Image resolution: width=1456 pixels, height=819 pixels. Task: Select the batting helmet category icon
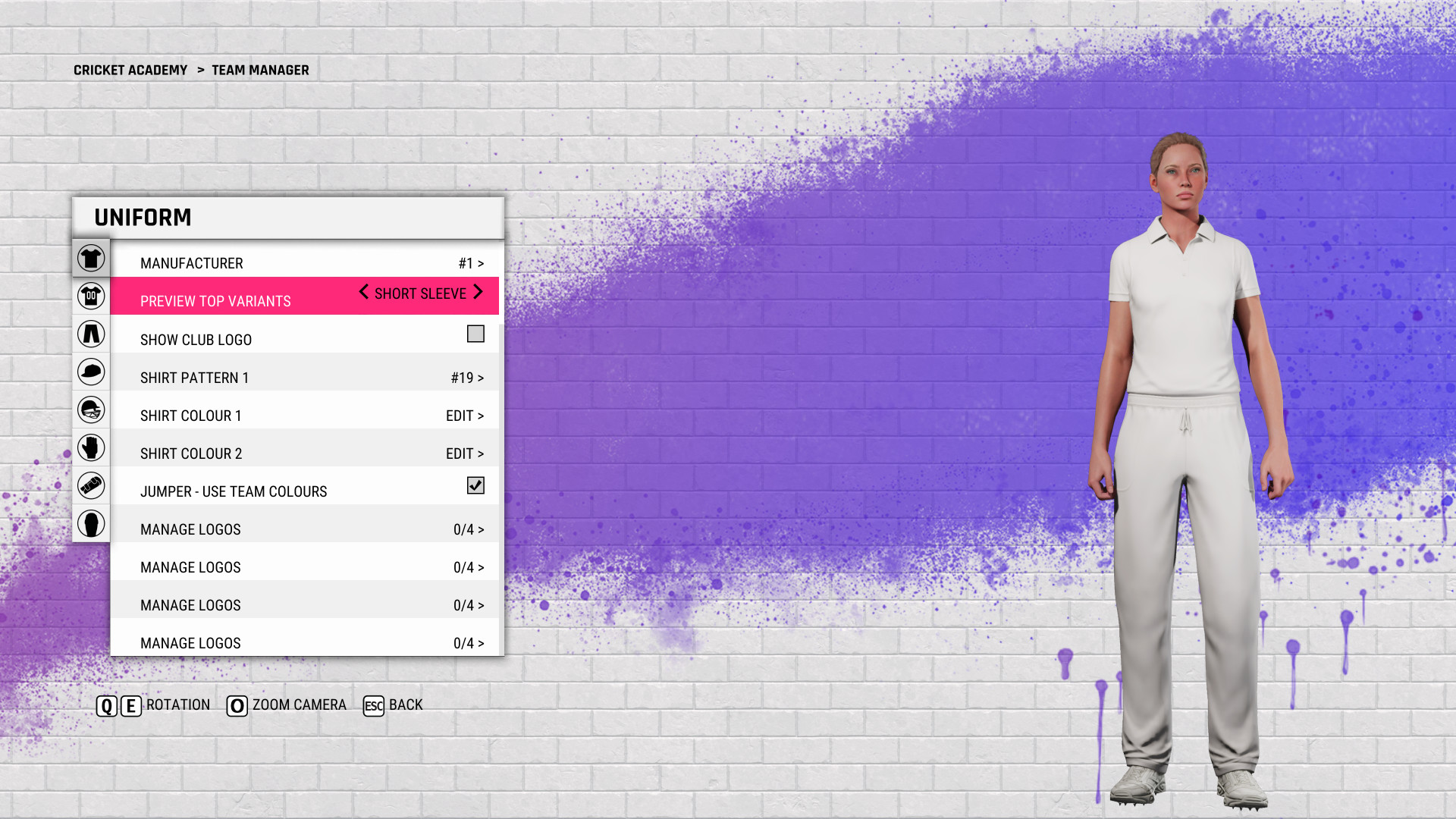(90, 409)
